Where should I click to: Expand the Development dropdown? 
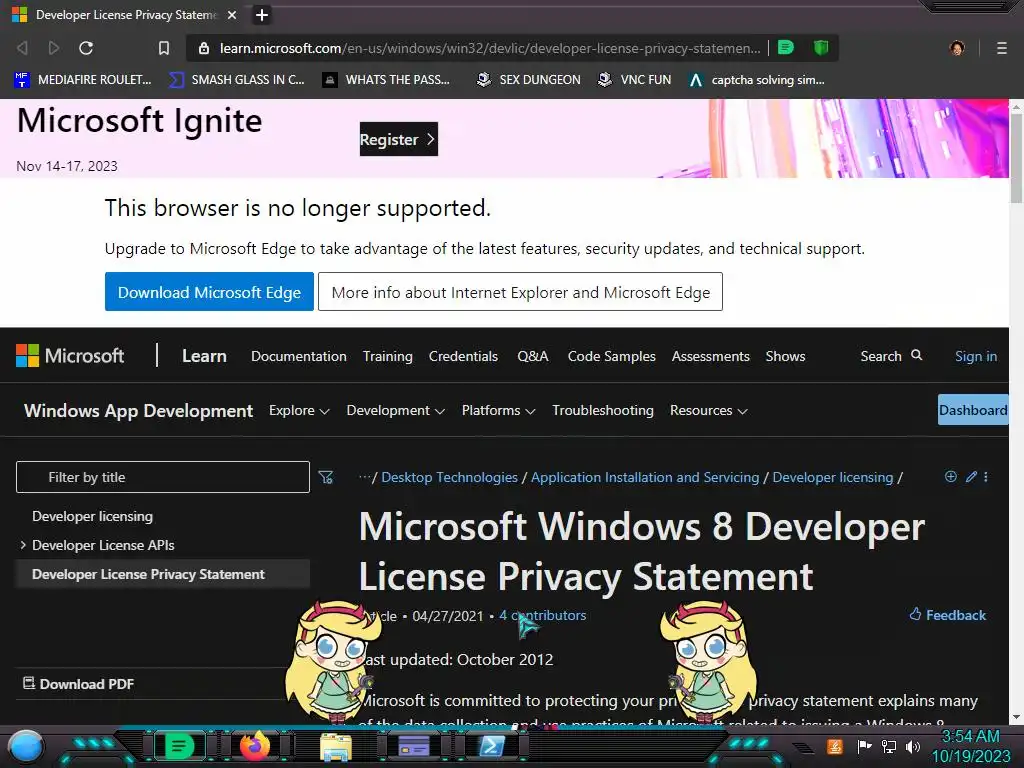396,410
